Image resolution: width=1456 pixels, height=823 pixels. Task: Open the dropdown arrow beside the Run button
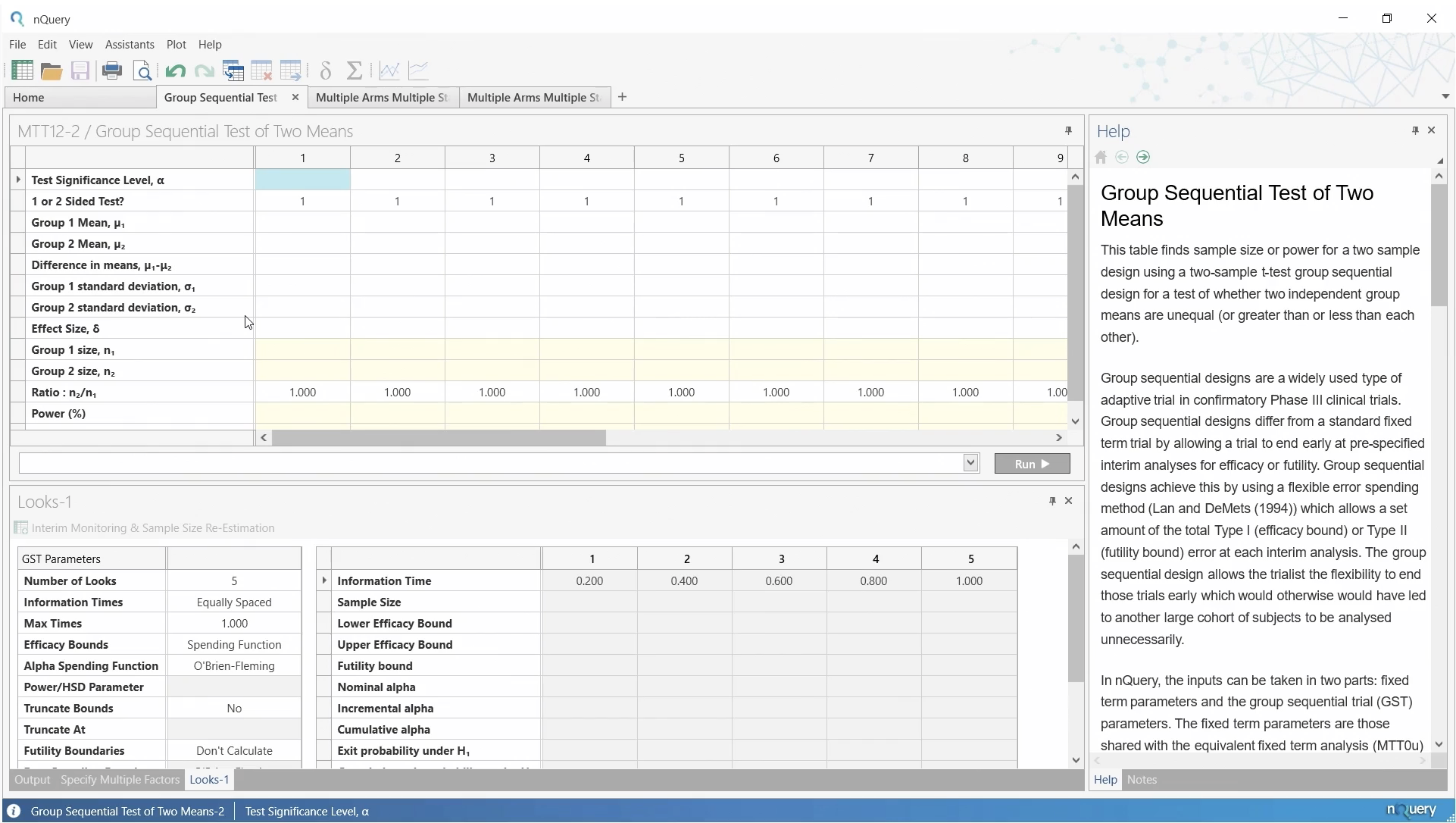970,463
